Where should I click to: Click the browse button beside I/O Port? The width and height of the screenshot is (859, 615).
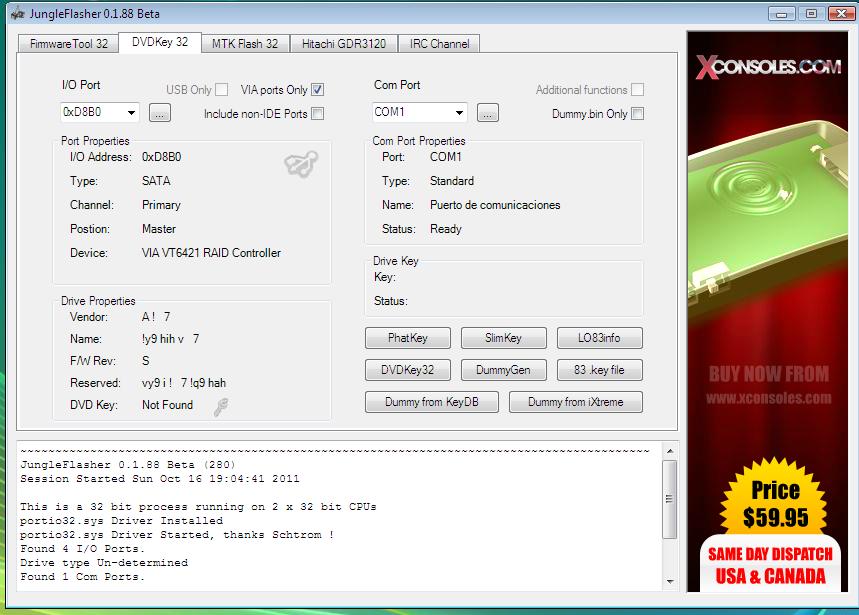(x=160, y=113)
